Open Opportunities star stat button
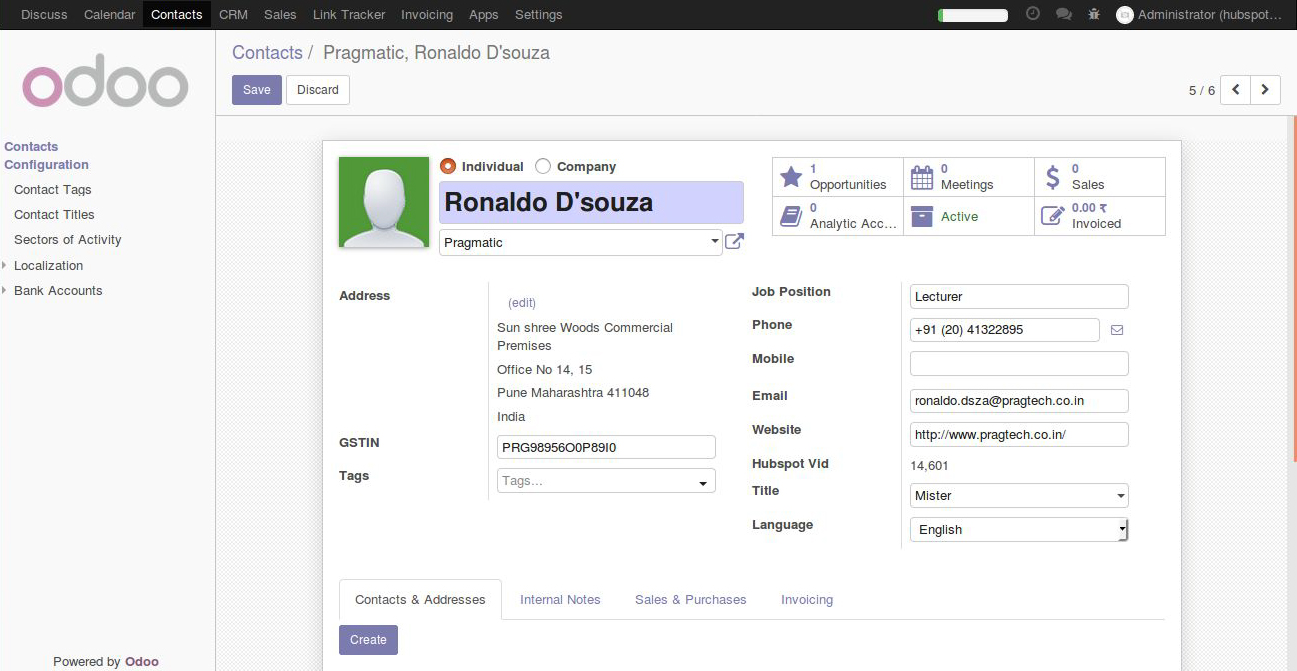1297x671 pixels. point(838,177)
